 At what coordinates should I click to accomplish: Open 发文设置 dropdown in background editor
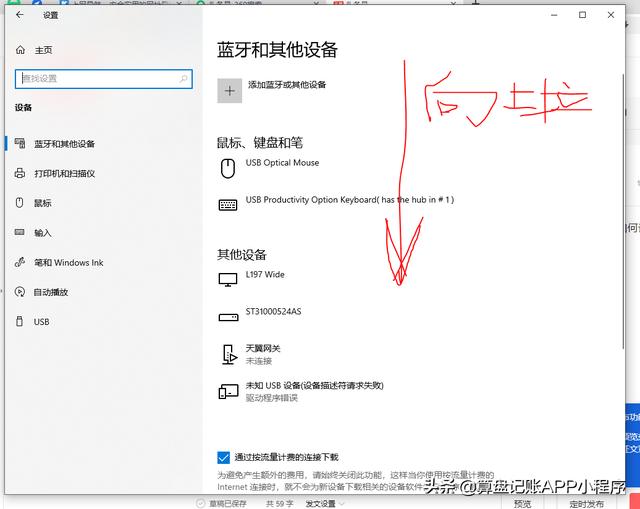pyautogui.click(x=325, y=504)
